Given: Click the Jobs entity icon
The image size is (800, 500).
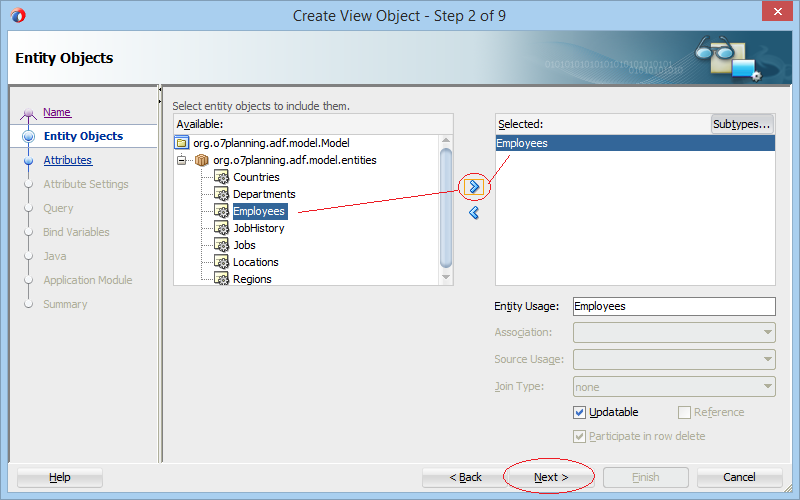Looking at the screenshot, I should coord(221,245).
